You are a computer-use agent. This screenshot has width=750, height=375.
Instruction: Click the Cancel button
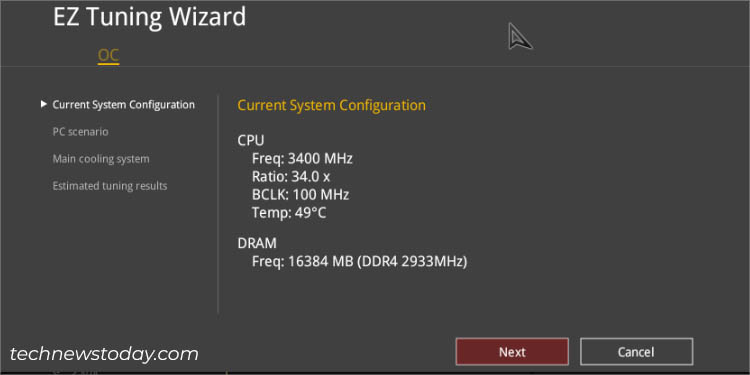636,352
